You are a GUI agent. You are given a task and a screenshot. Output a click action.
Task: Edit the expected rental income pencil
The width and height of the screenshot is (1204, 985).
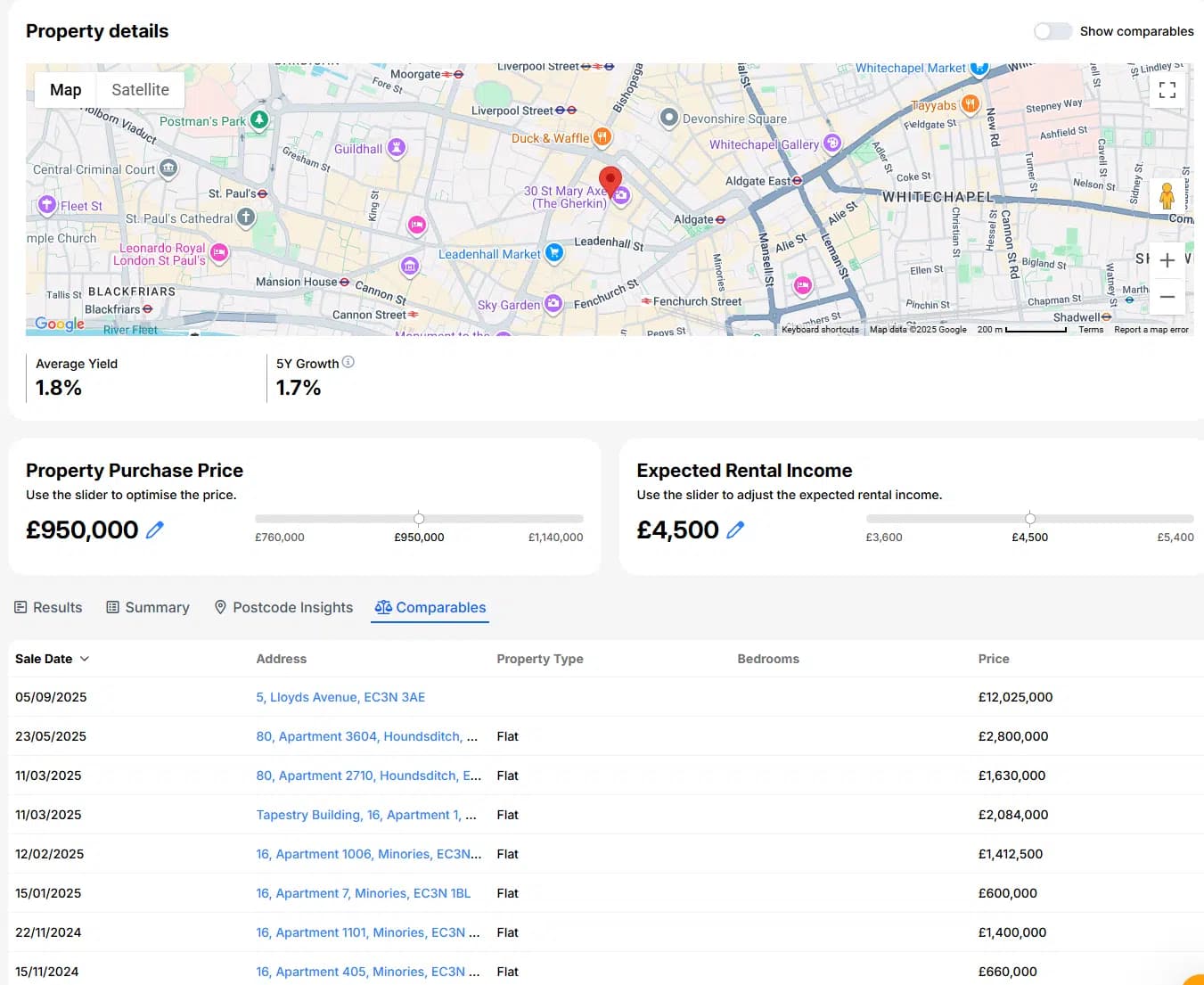(x=735, y=529)
